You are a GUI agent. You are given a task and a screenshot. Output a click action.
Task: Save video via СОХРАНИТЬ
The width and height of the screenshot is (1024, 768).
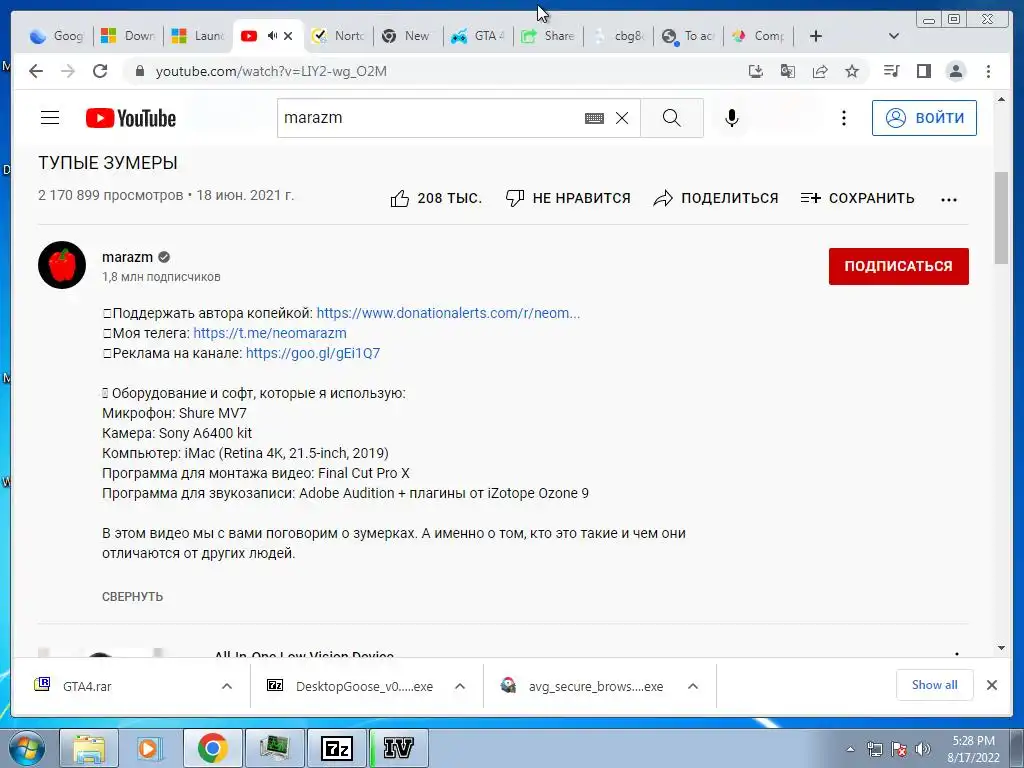(x=857, y=199)
